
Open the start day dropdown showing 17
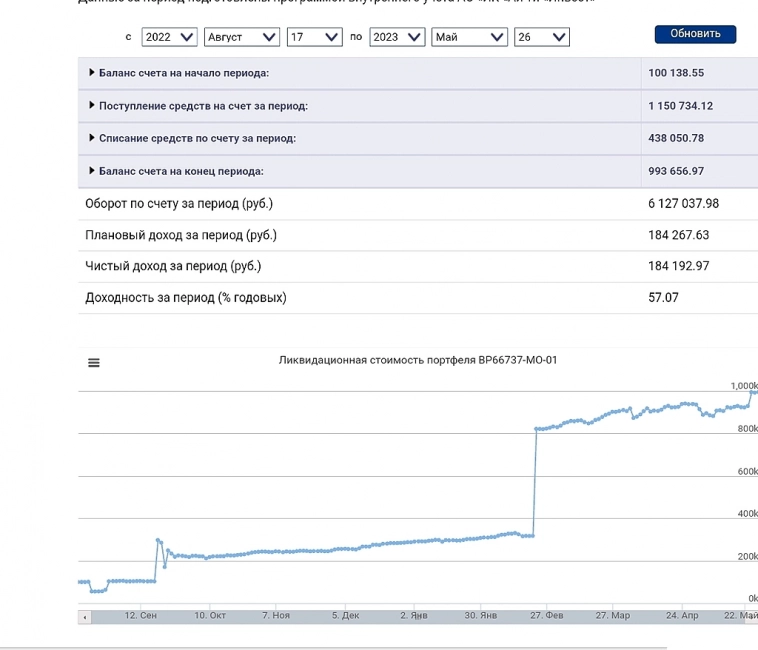pos(314,37)
